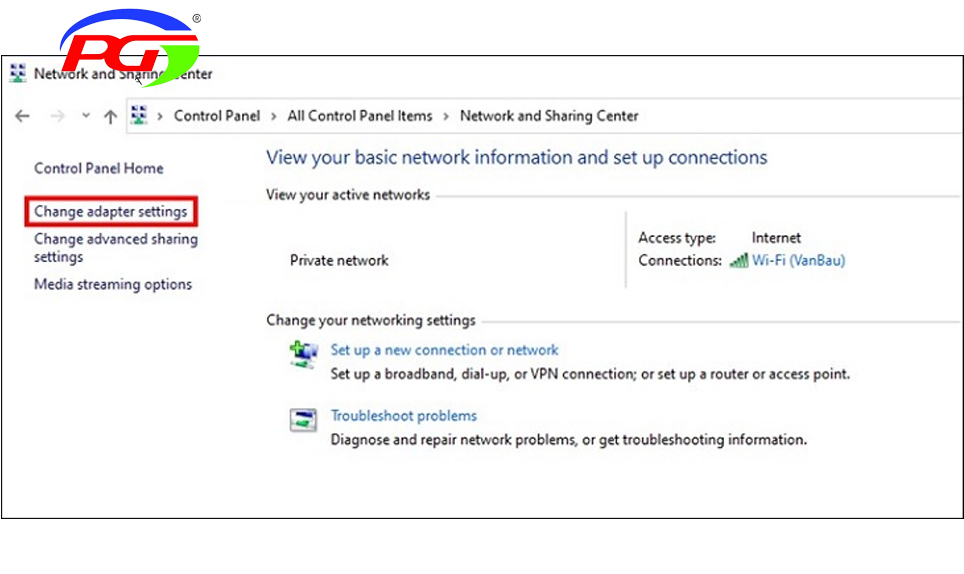Open the recent locations dropdown chevron
This screenshot has width=964, height=574.
[x=86, y=116]
